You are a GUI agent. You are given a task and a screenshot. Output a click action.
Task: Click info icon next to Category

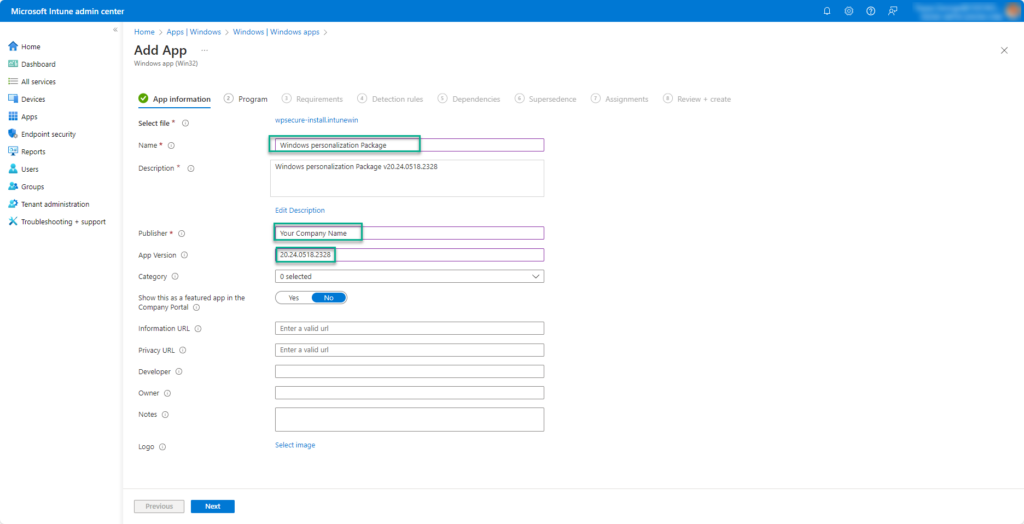click(x=175, y=276)
